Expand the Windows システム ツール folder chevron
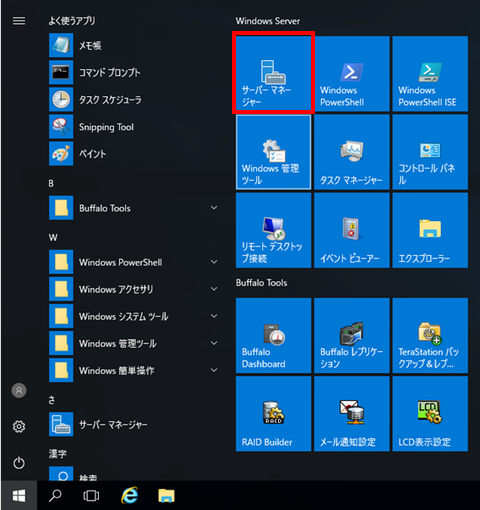The image size is (480, 510). [x=214, y=316]
